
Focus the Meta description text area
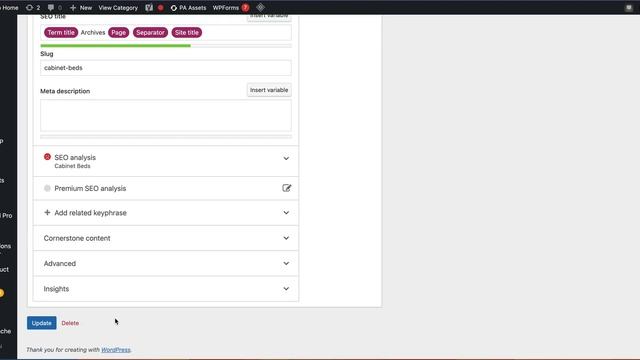(x=166, y=116)
